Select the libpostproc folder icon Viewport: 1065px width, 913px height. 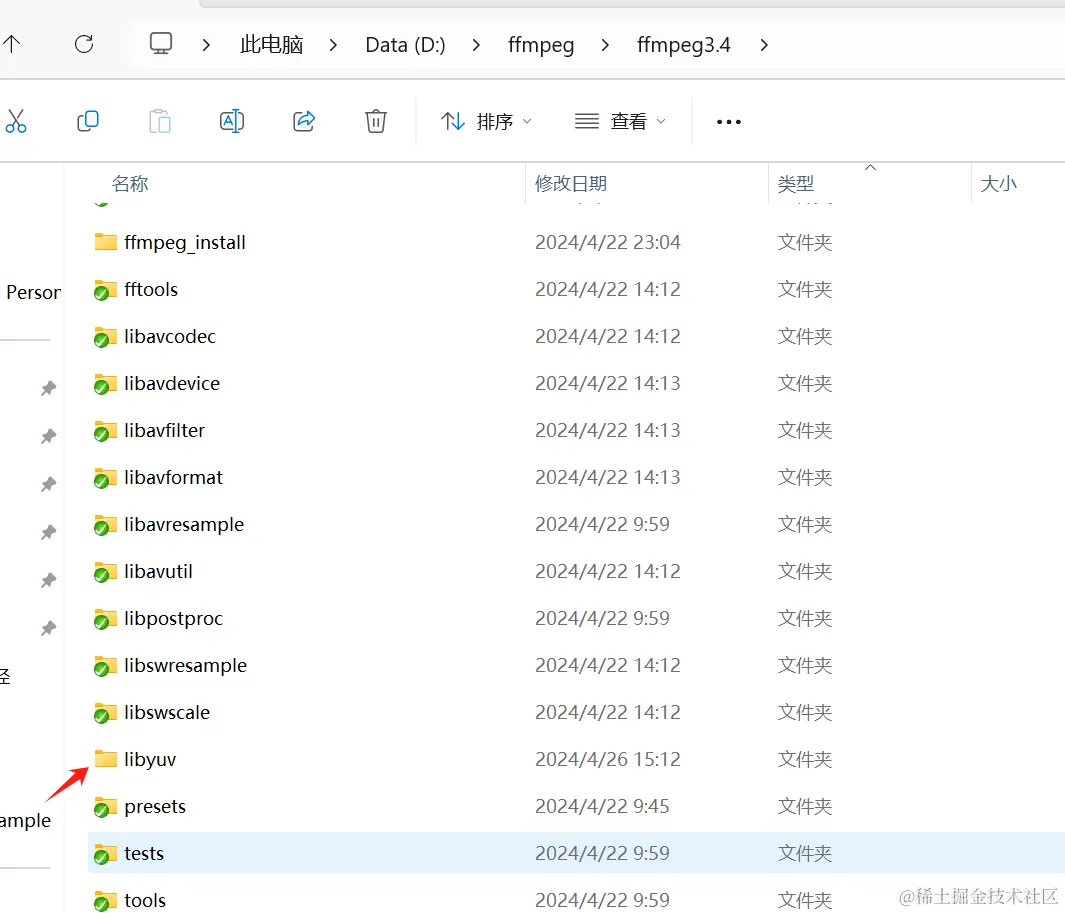point(105,618)
